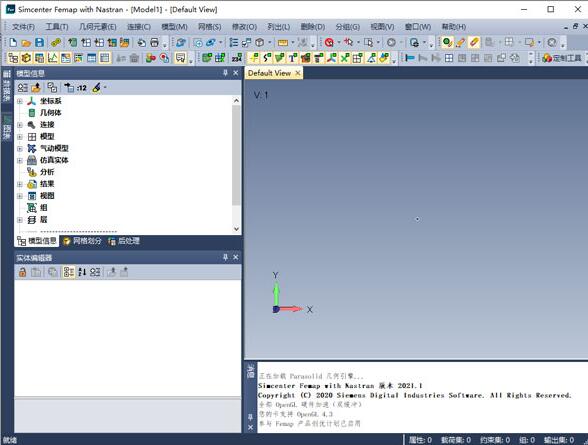Toggle auto-hide pin on messages pane
This screenshot has height=445, width=588.
click(x=250, y=417)
